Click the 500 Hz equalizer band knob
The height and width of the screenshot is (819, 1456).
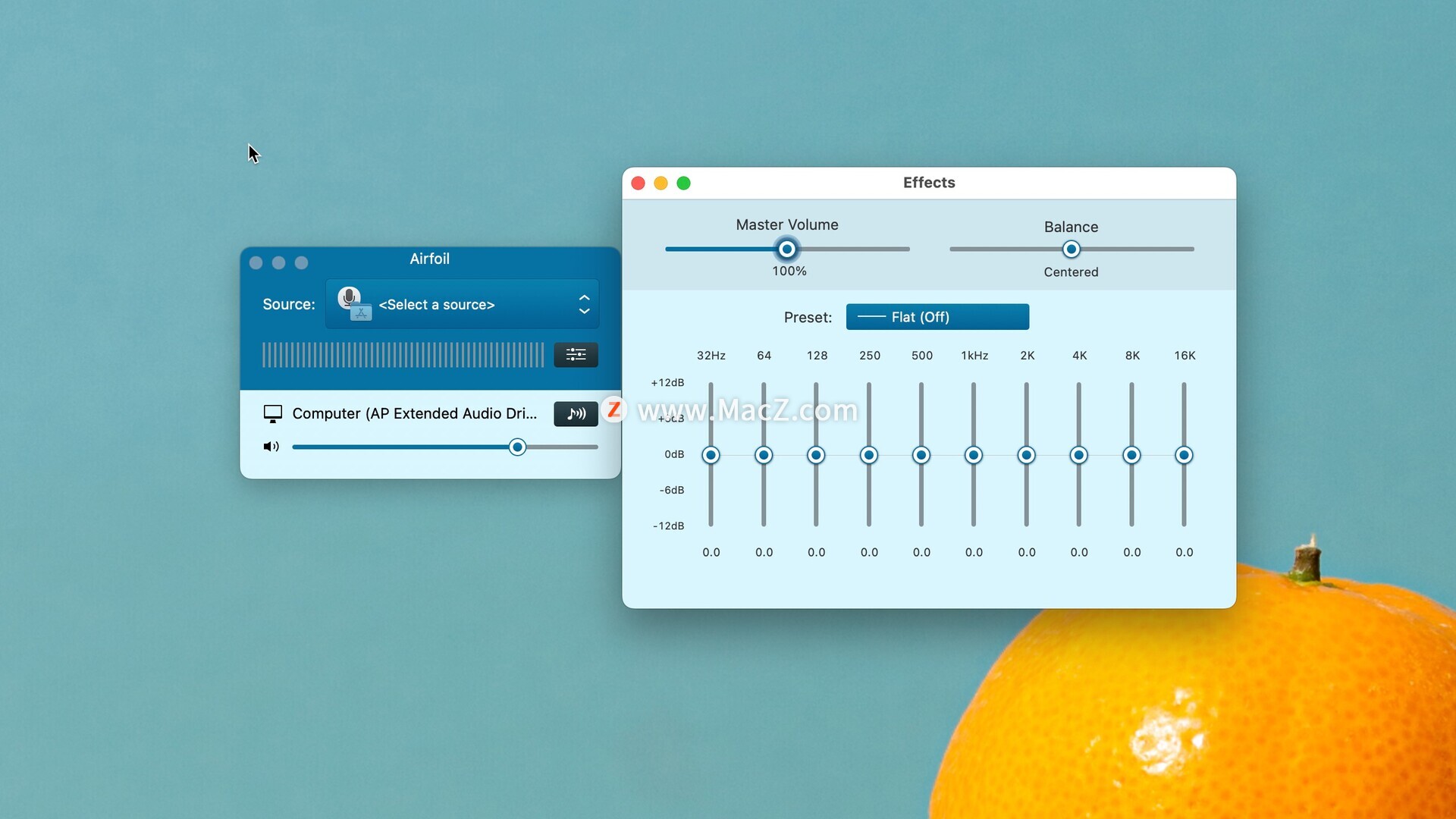(x=921, y=455)
